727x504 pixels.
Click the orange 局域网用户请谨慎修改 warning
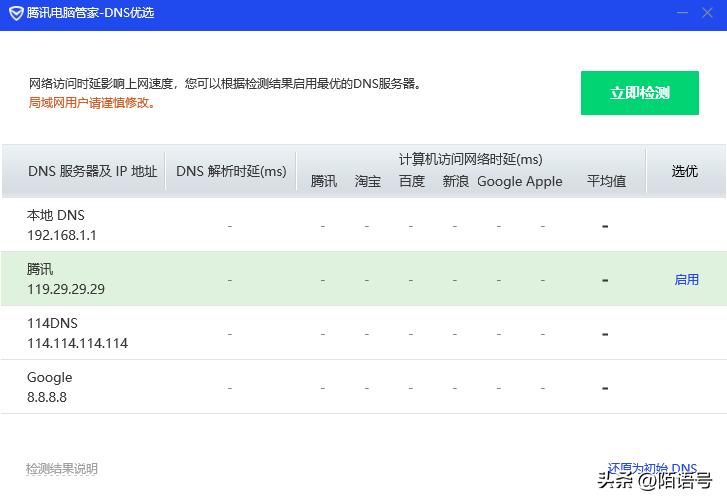click(x=91, y=102)
